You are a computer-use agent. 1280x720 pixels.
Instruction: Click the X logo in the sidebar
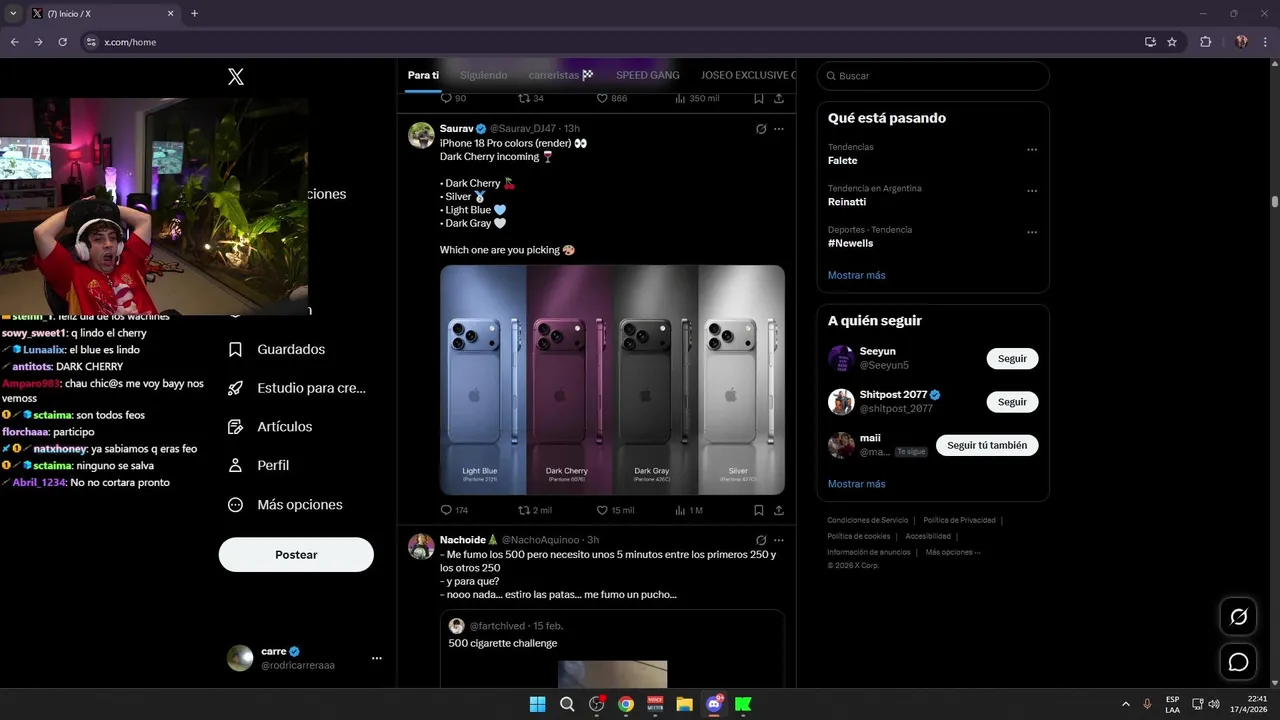(x=236, y=76)
